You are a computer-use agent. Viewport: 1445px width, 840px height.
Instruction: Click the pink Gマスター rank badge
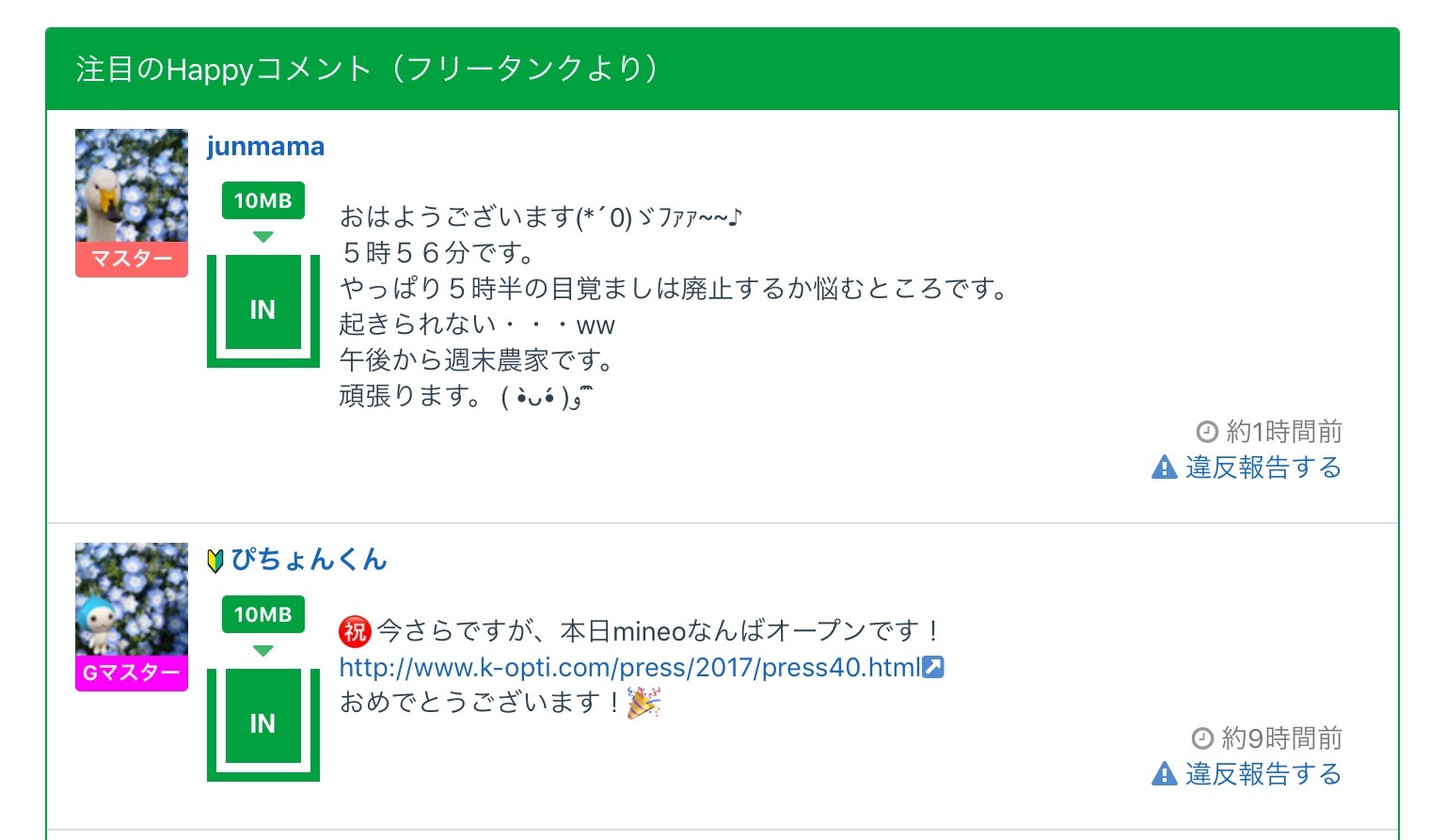click(132, 674)
